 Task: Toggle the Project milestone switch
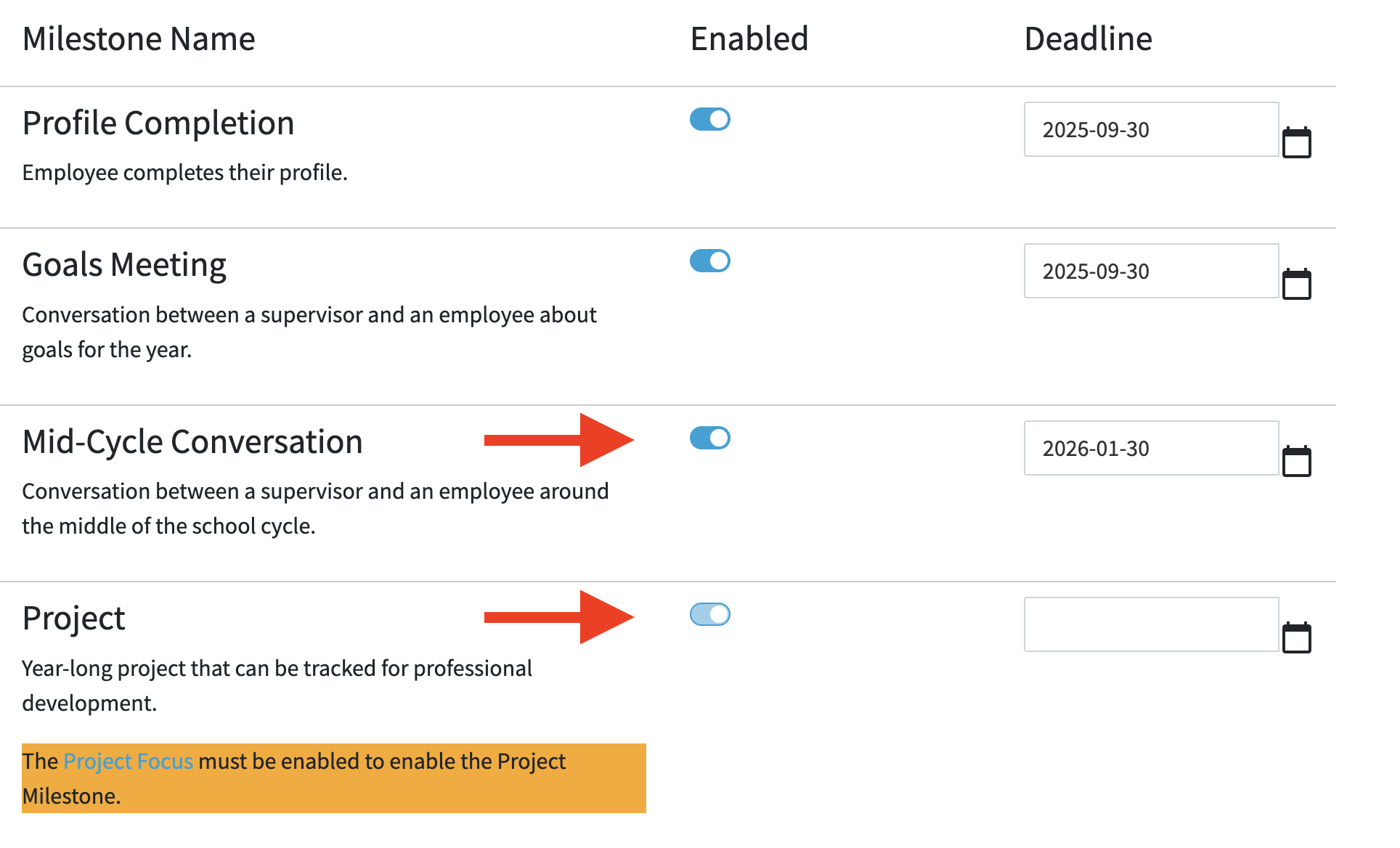709,614
